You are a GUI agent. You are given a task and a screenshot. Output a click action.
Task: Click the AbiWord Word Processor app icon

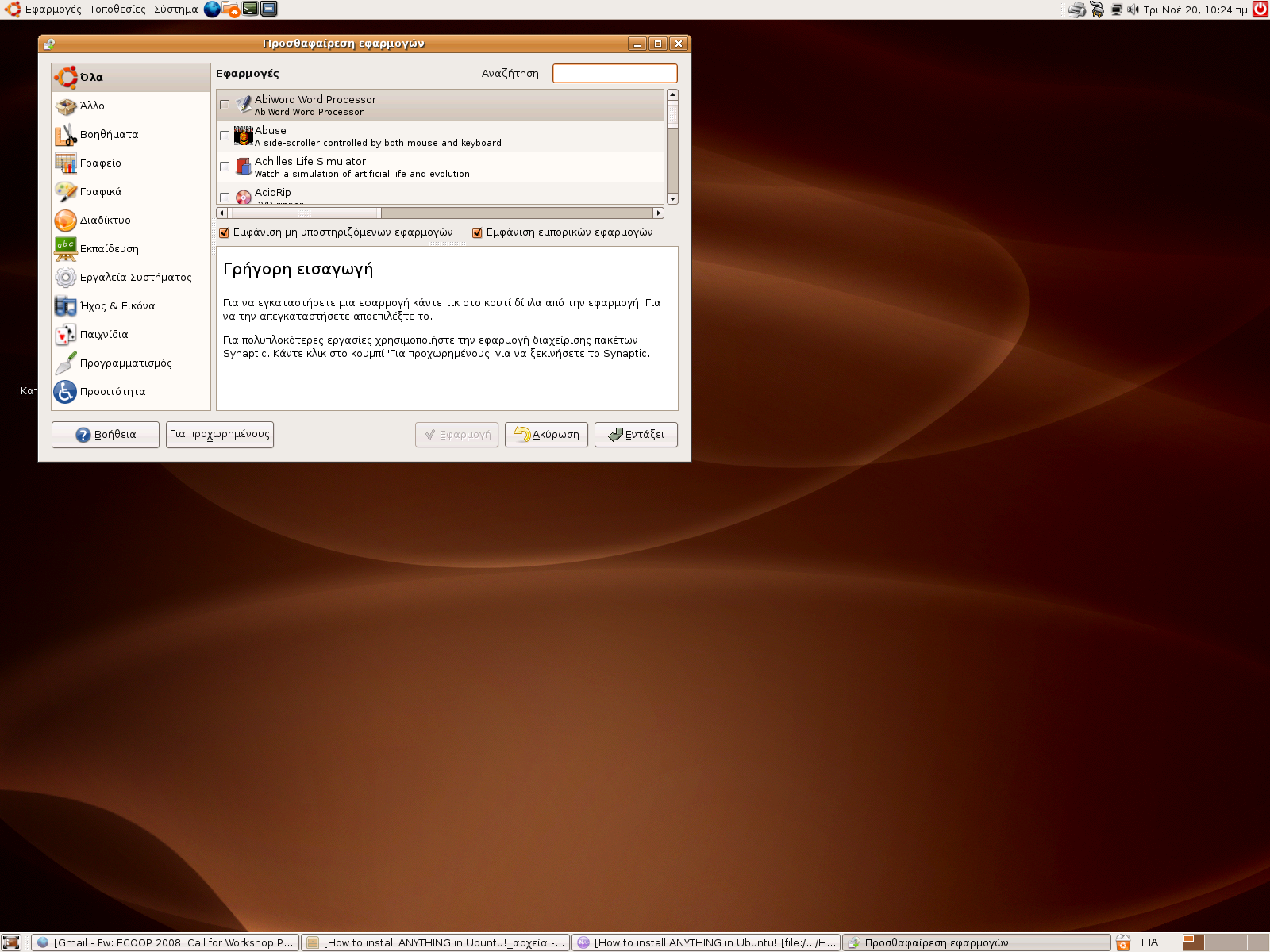244,105
